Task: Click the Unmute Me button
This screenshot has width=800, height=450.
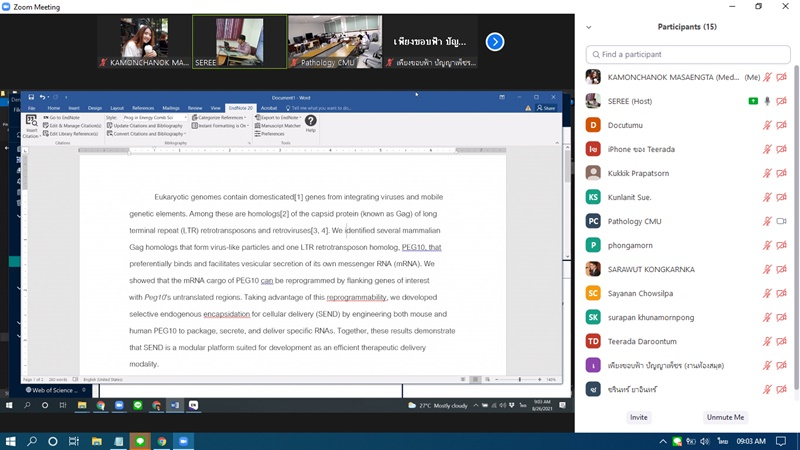Action: tap(725, 417)
